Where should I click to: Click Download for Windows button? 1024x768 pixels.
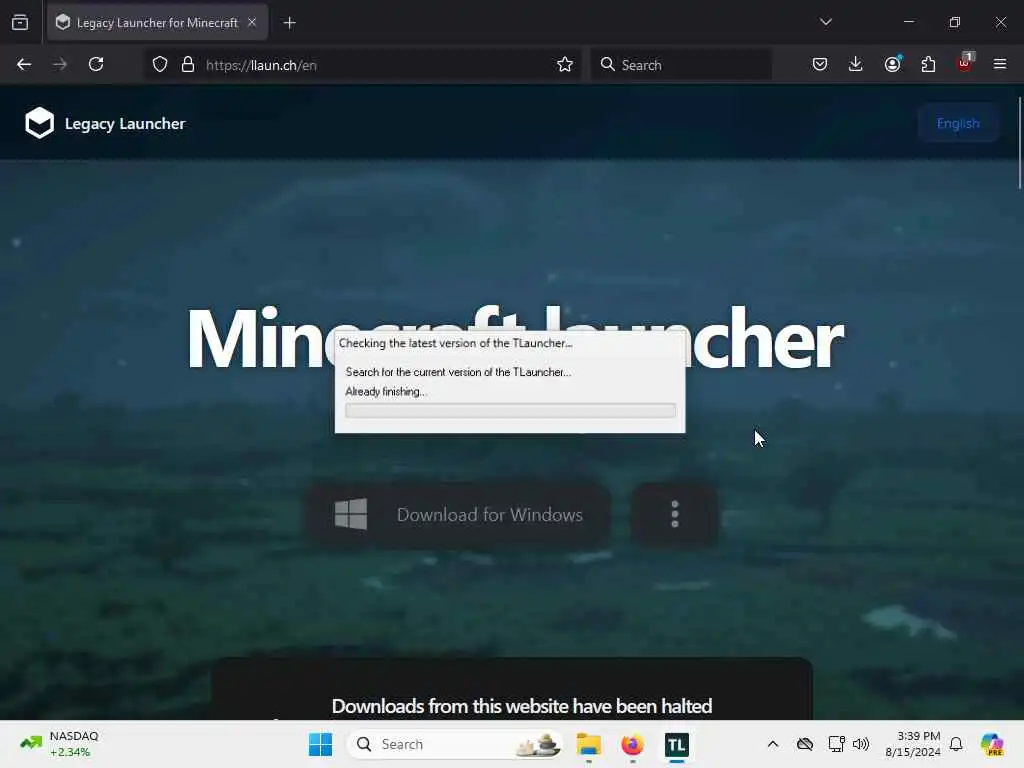click(459, 515)
